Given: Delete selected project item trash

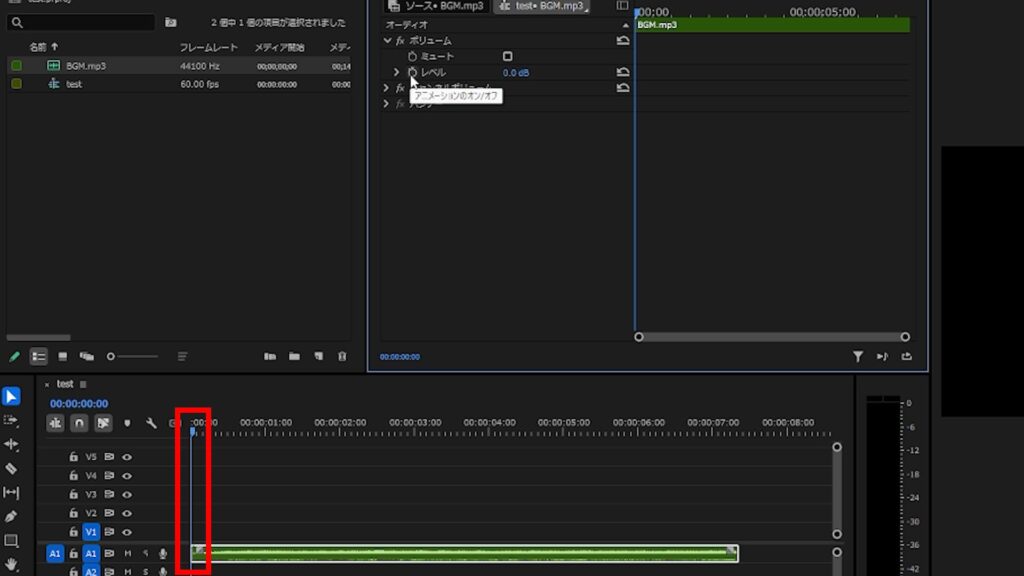Looking at the screenshot, I should 342,357.
